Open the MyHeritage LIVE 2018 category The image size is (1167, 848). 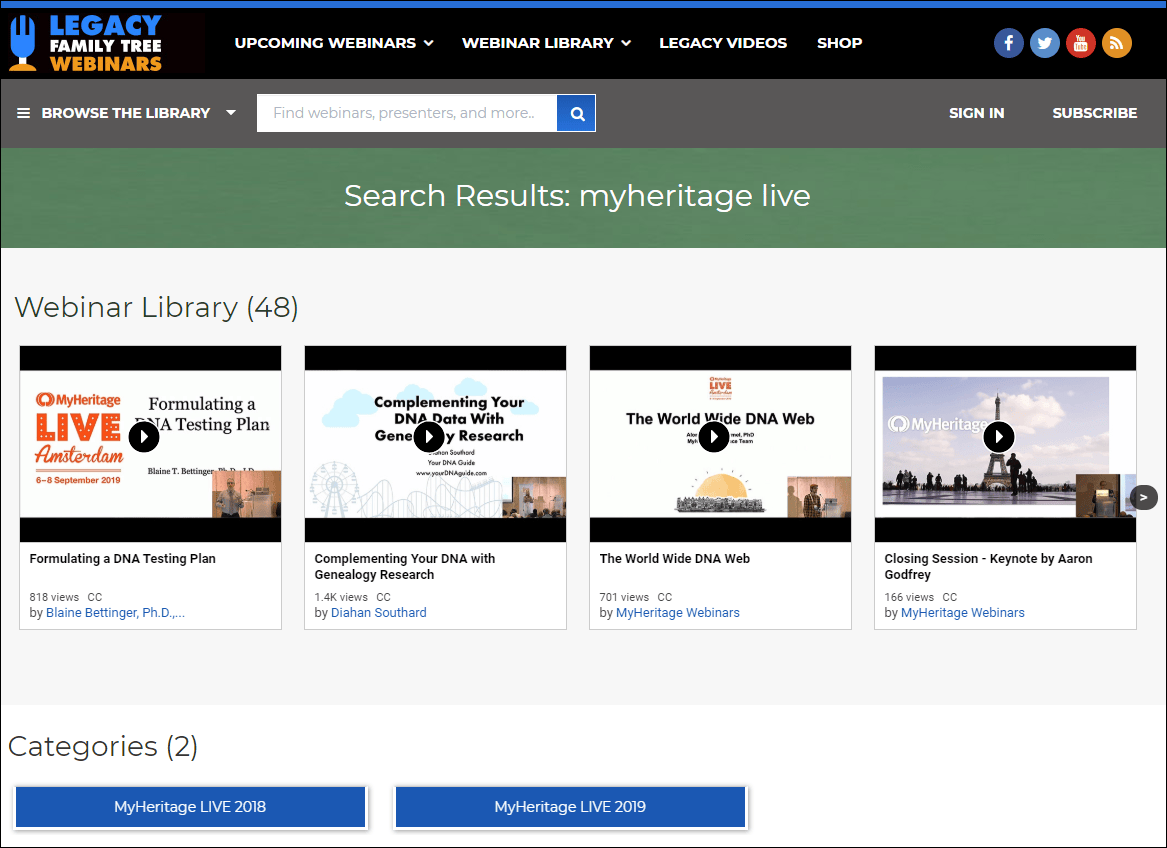pyautogui.click(x=190, y=807)
